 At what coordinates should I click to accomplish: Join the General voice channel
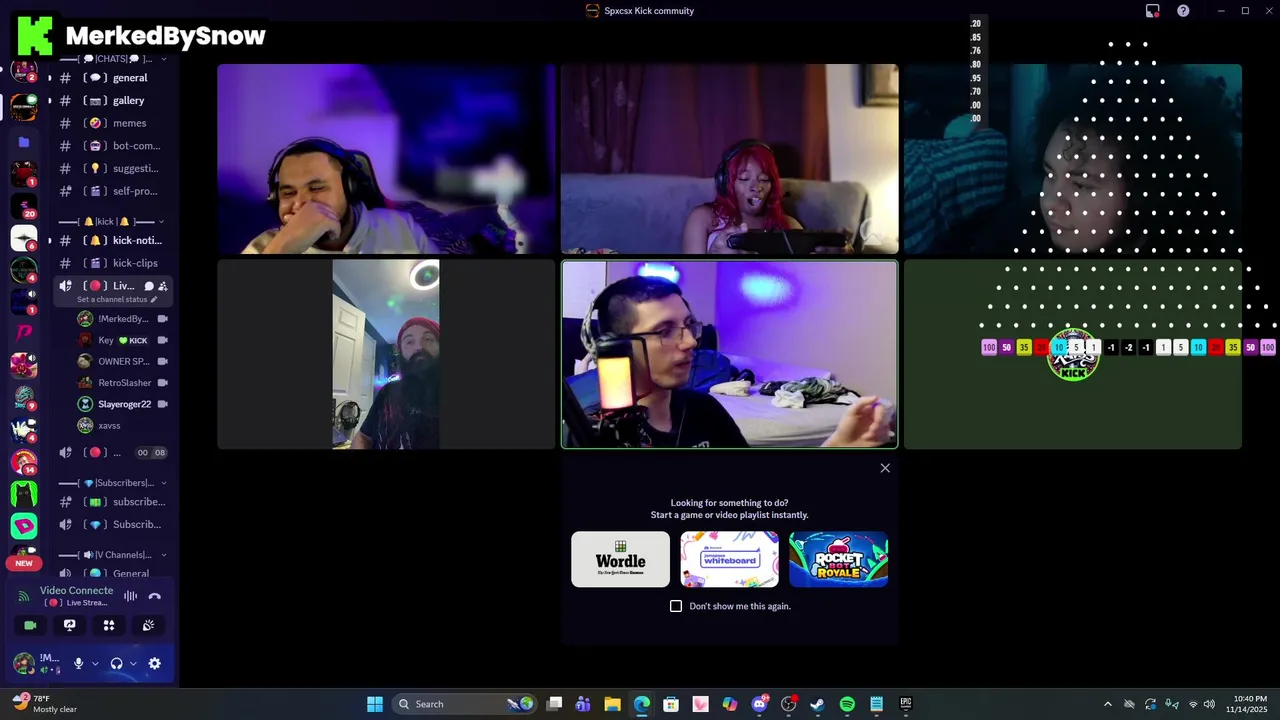click(113, 573)
